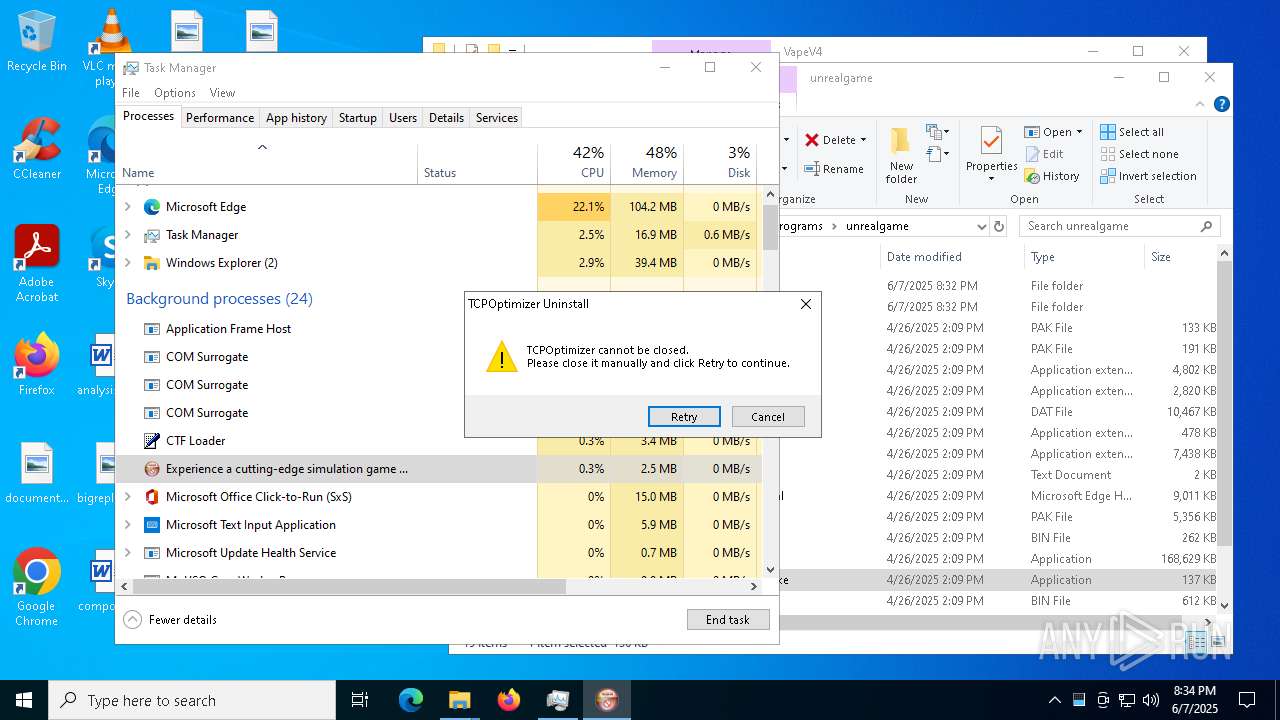Create a New folder in Explorer
Screen dimensions: 1280x720
tap(901, 156)
